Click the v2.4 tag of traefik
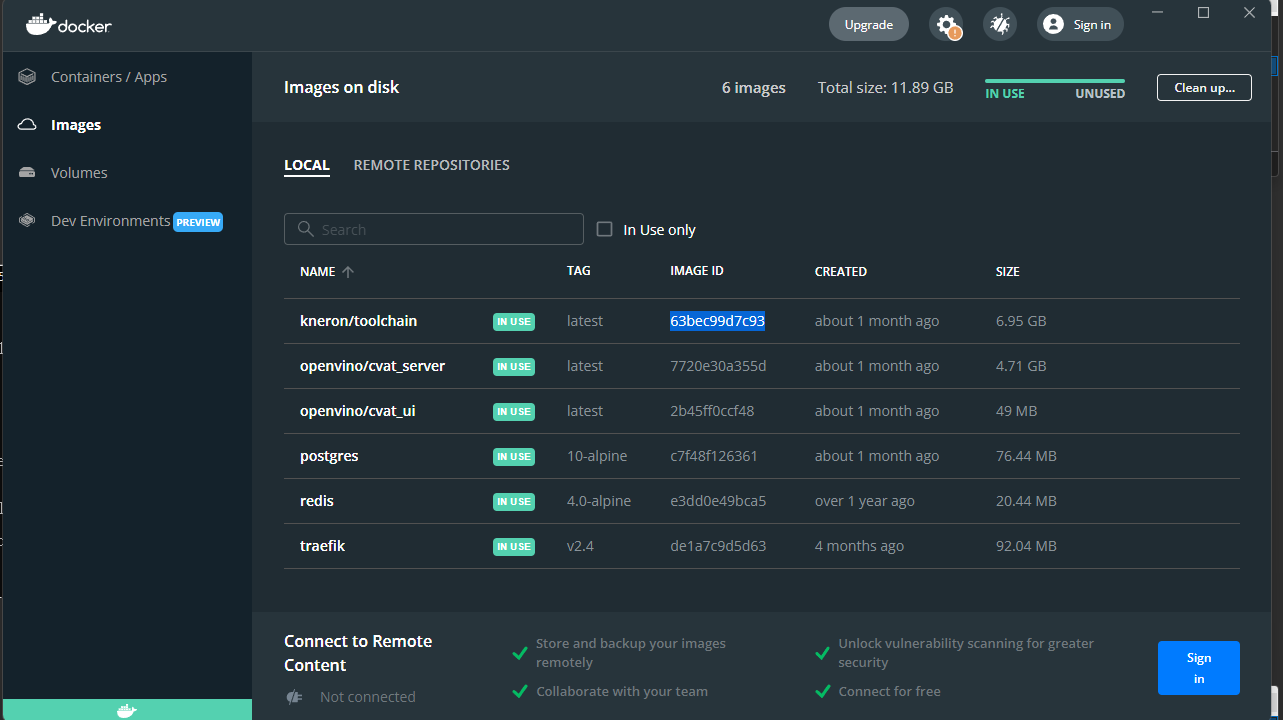This screenshot has width=1283, height=720. coord(580,546)
